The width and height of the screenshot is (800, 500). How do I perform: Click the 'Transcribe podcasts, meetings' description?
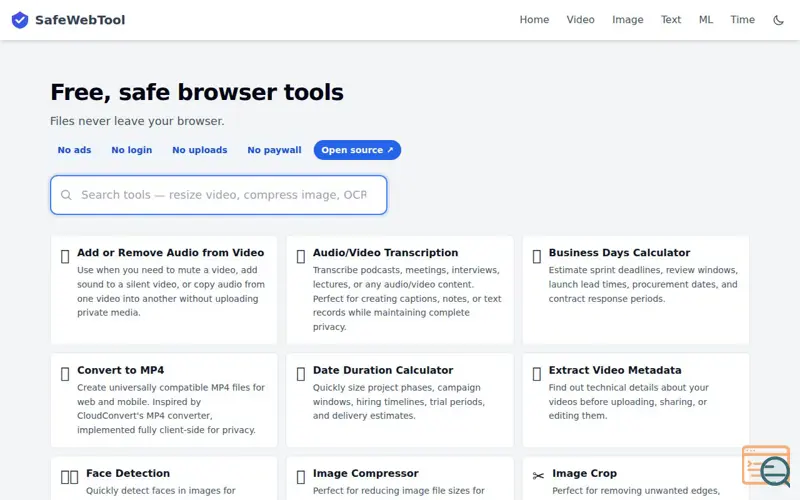407,298
